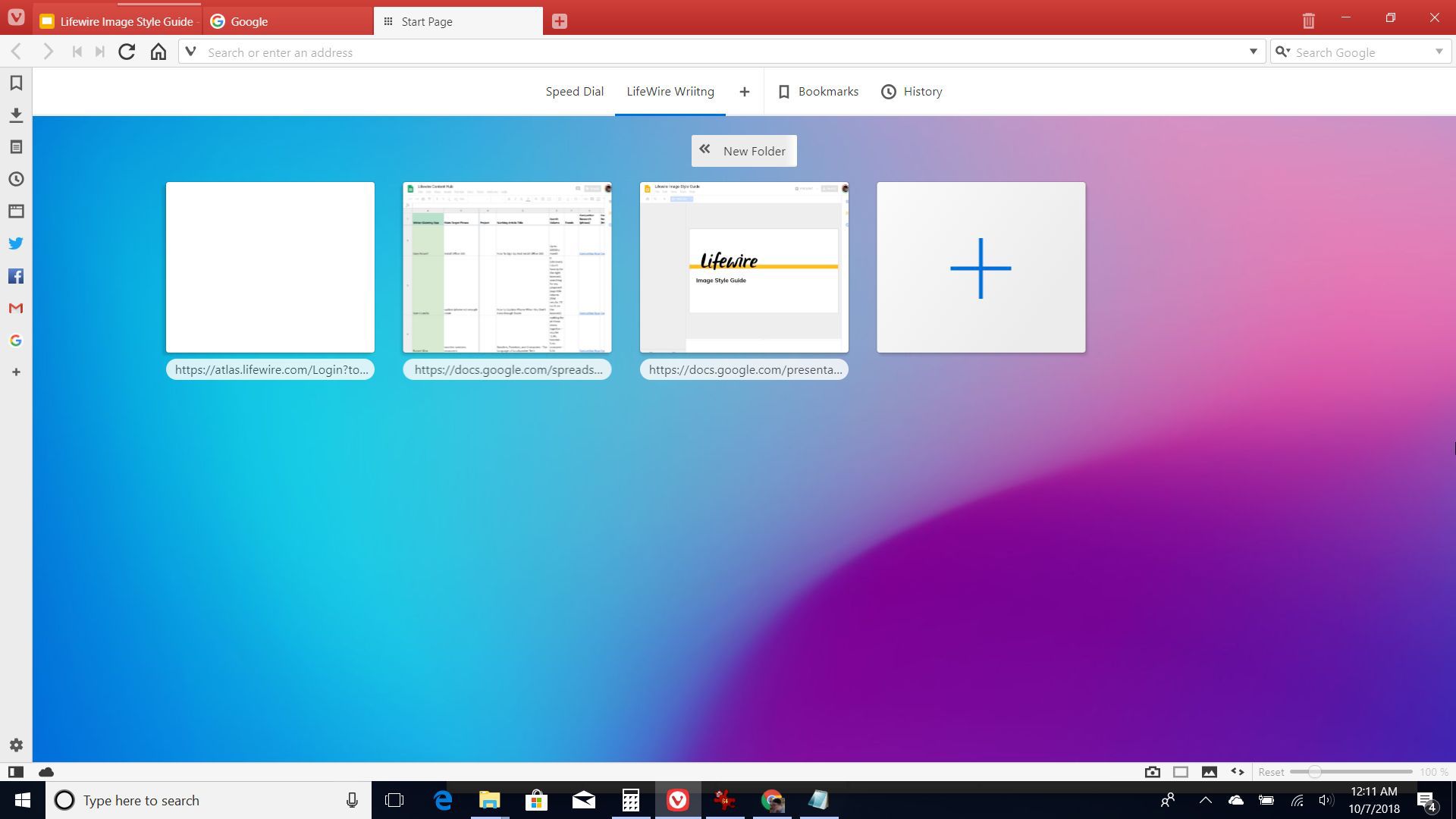Open File Explorer from the taskbar
Image resolution: width=1456 pixels, height=819 pixels.
[490, 800]
